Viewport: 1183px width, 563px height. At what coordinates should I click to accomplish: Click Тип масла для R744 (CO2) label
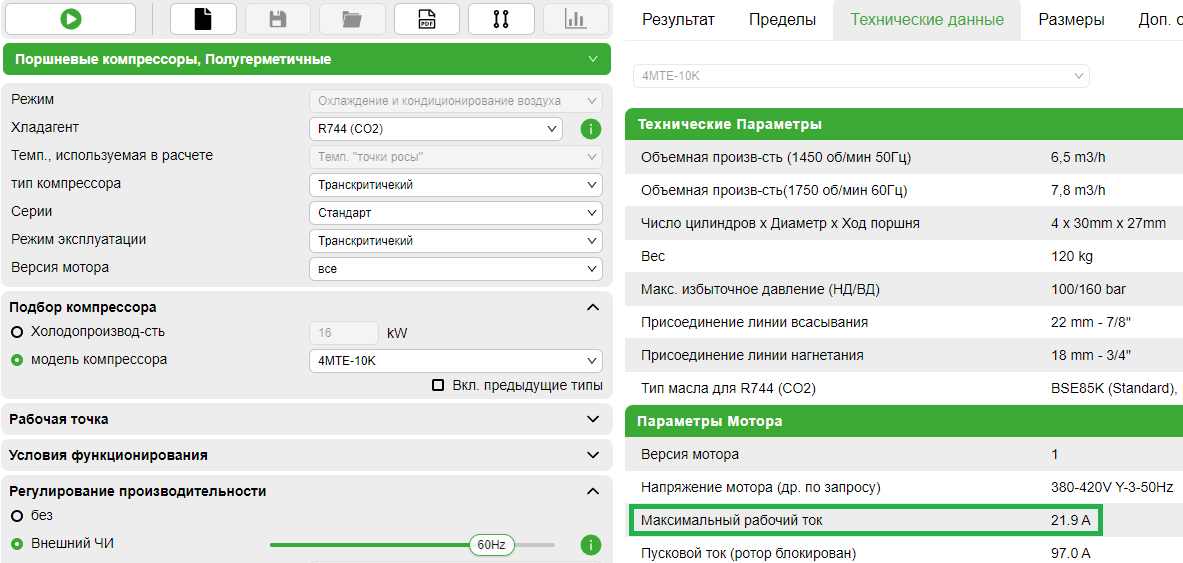tap(728, 388)
